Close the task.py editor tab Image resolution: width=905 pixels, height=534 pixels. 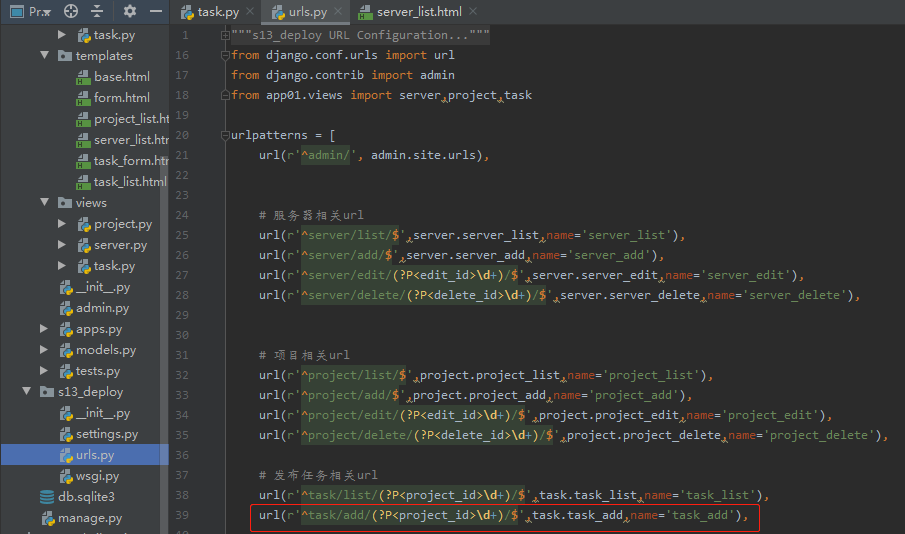tap(250, 11)
